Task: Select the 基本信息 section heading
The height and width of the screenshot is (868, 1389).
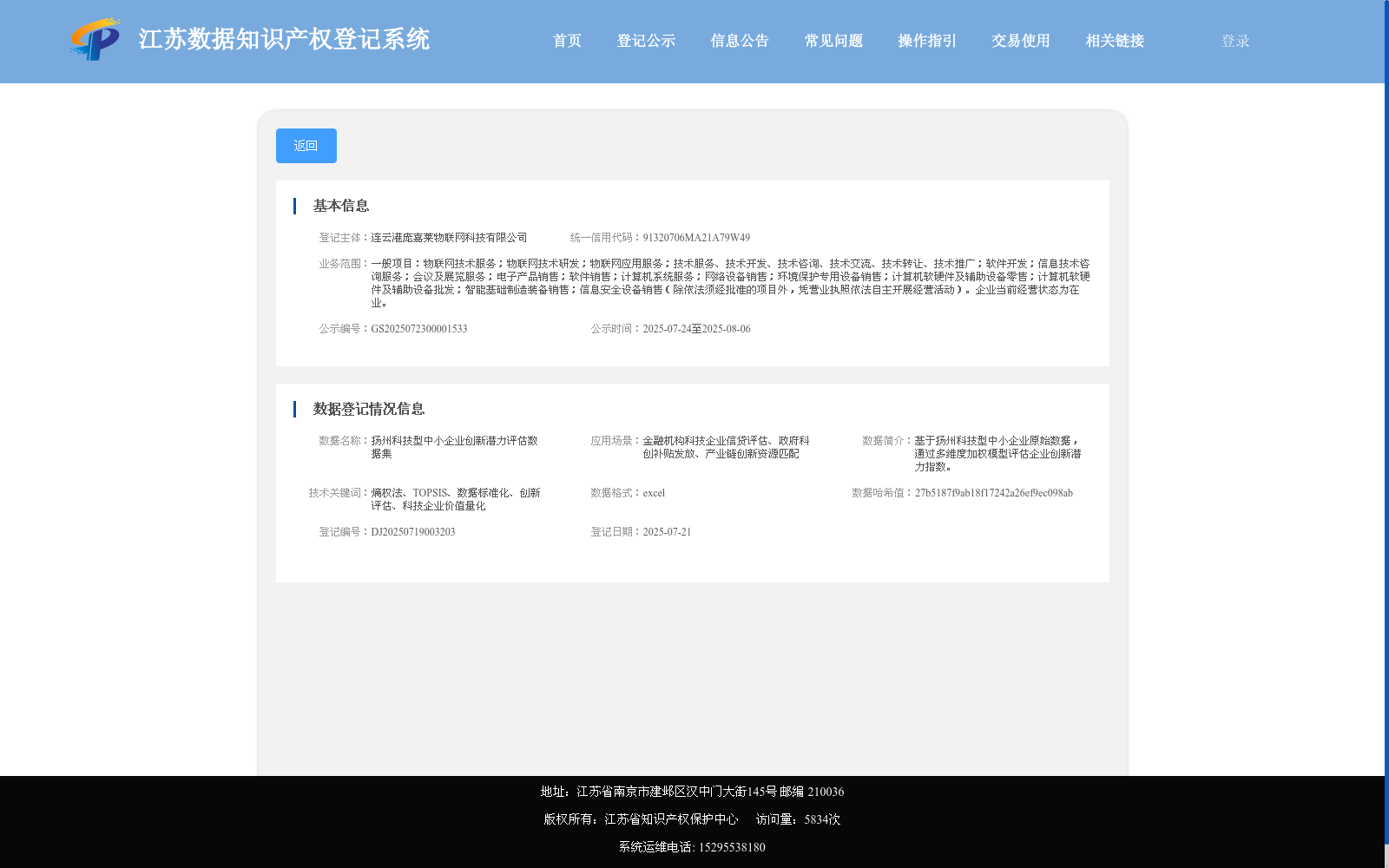Action: [x=341, y=206]
